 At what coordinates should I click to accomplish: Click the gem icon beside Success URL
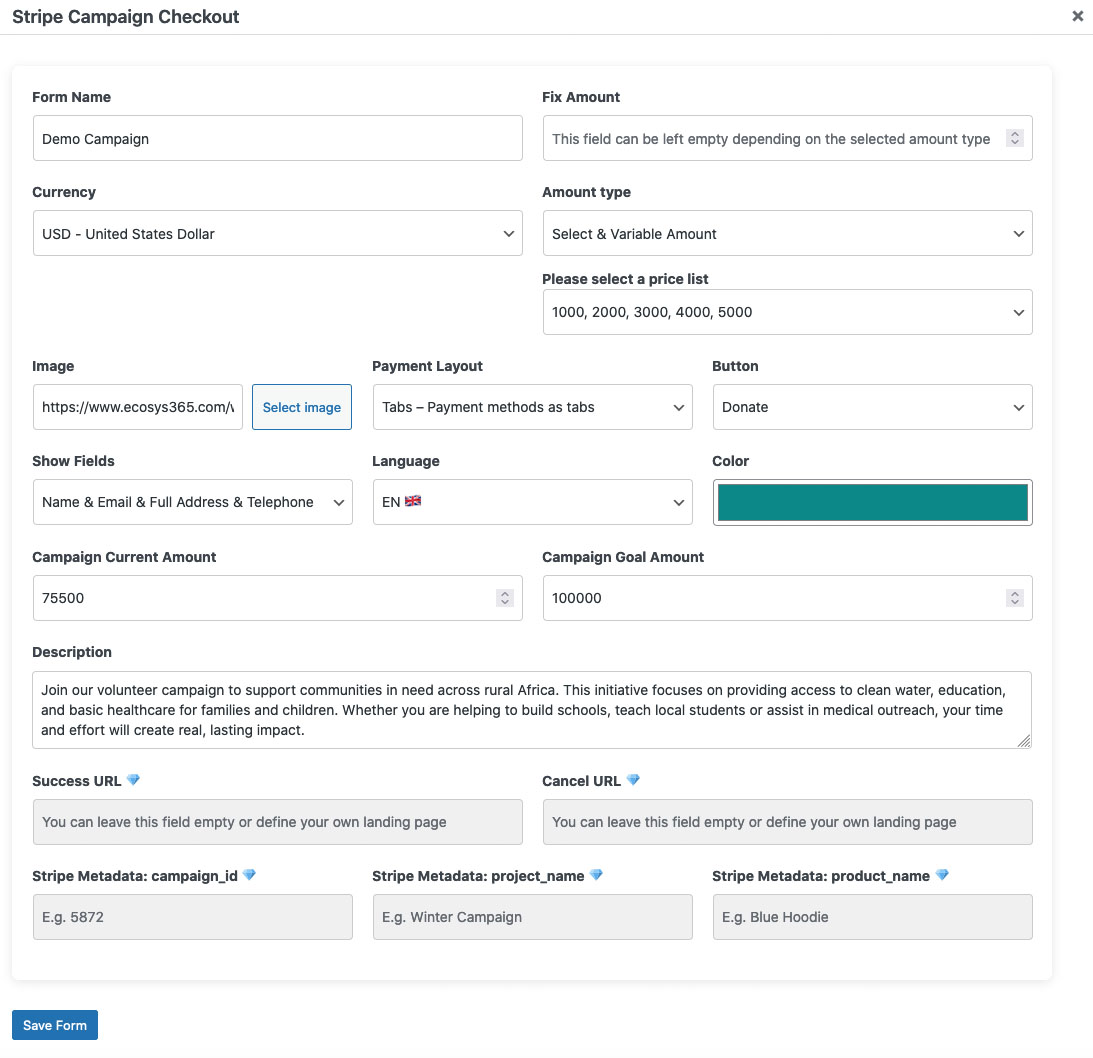click(133, 780)
